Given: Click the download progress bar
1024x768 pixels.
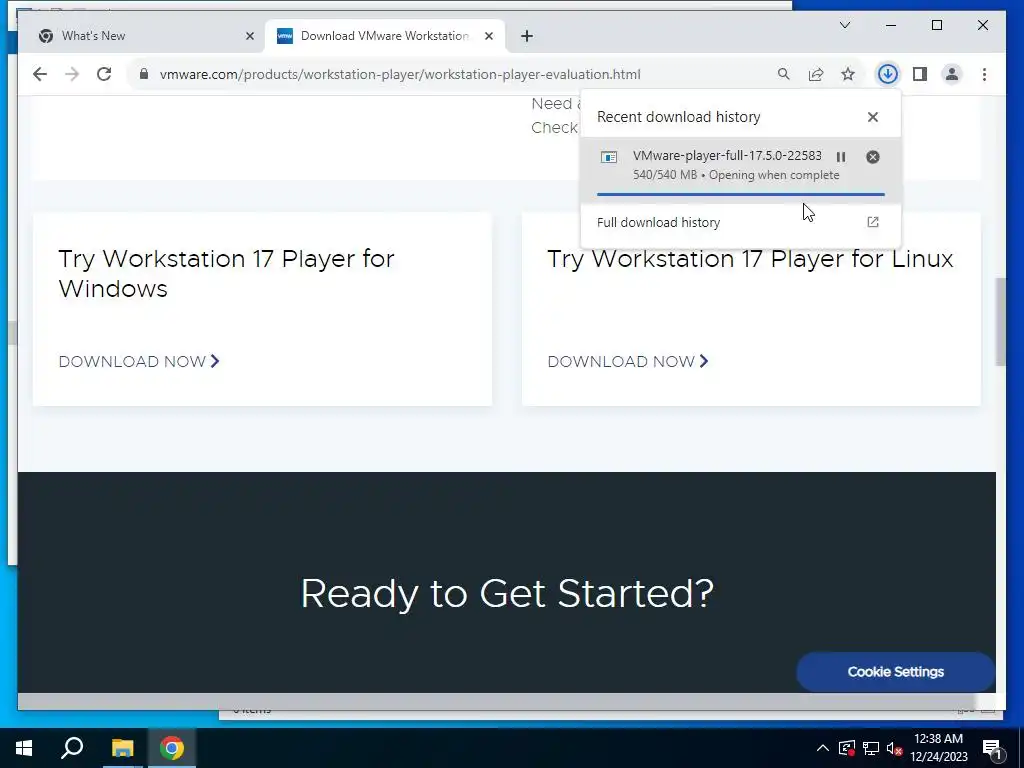Looking at the screenshot, I should point(741,194).
